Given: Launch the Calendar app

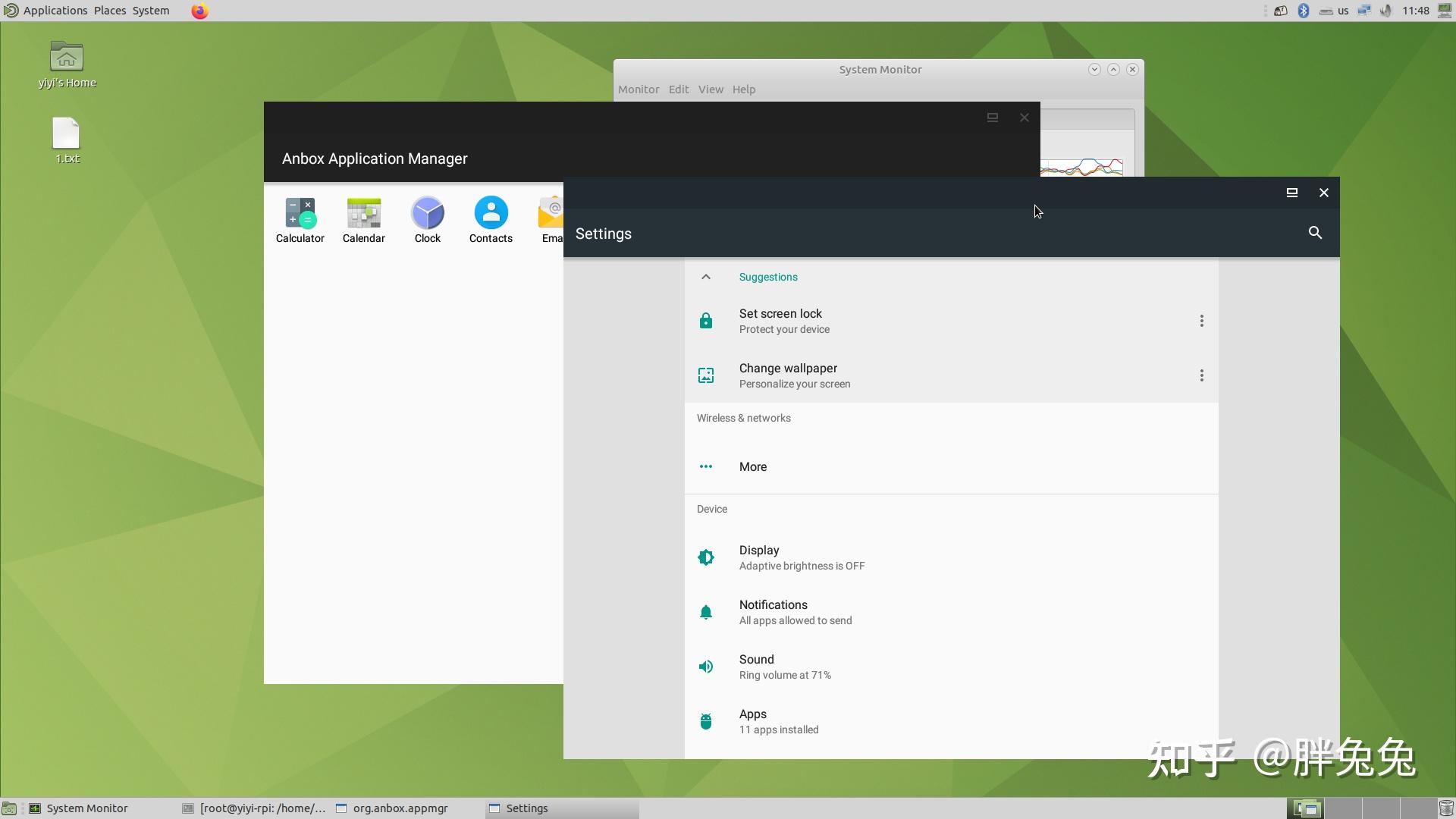Looking at the screenshot, I should coord(363,220).
